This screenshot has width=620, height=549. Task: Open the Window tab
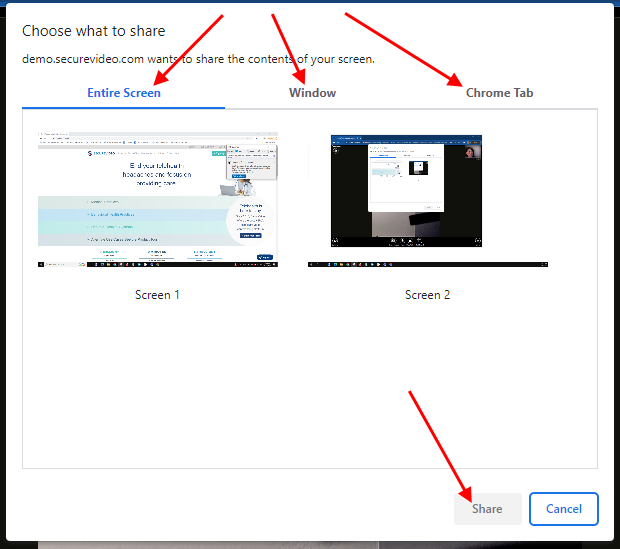click(312, 93)
